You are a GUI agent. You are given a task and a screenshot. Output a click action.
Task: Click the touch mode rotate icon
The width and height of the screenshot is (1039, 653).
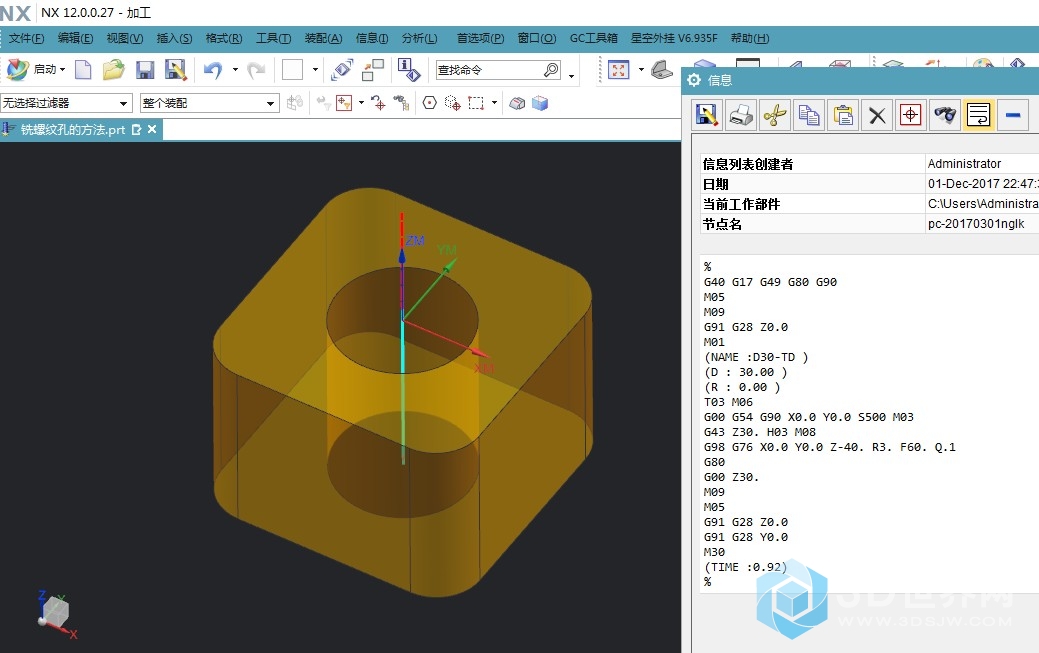pyautogui.click(x=341, y=70)
